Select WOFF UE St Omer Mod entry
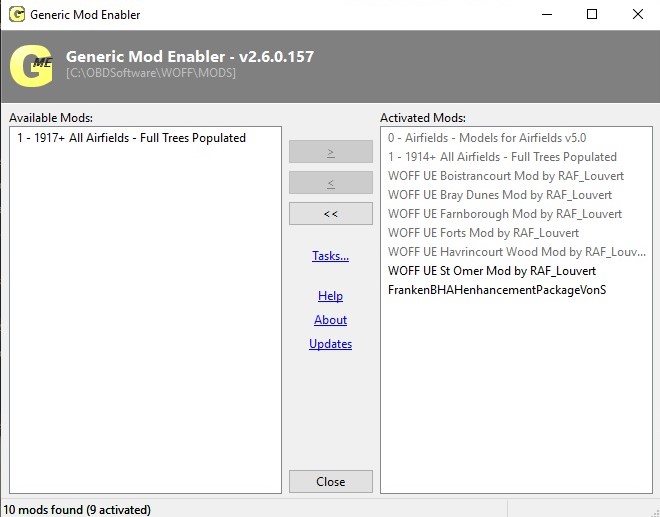Image resolution: width=660 pixels, height=517 pixels. (492, 271)
